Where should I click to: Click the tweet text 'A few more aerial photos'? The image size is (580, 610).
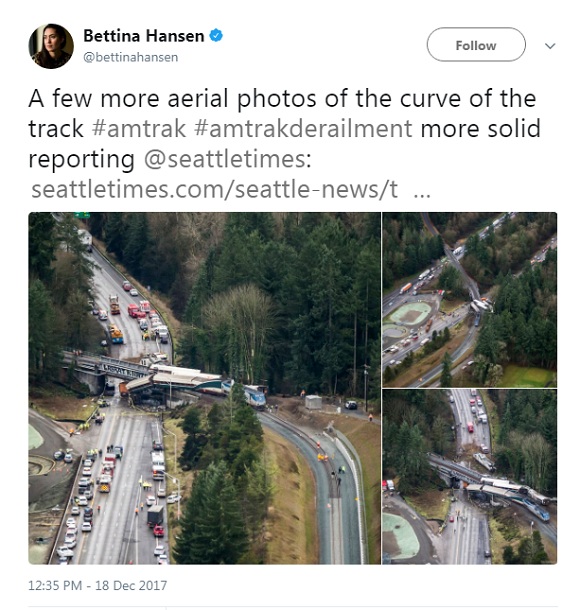point(172,98)
